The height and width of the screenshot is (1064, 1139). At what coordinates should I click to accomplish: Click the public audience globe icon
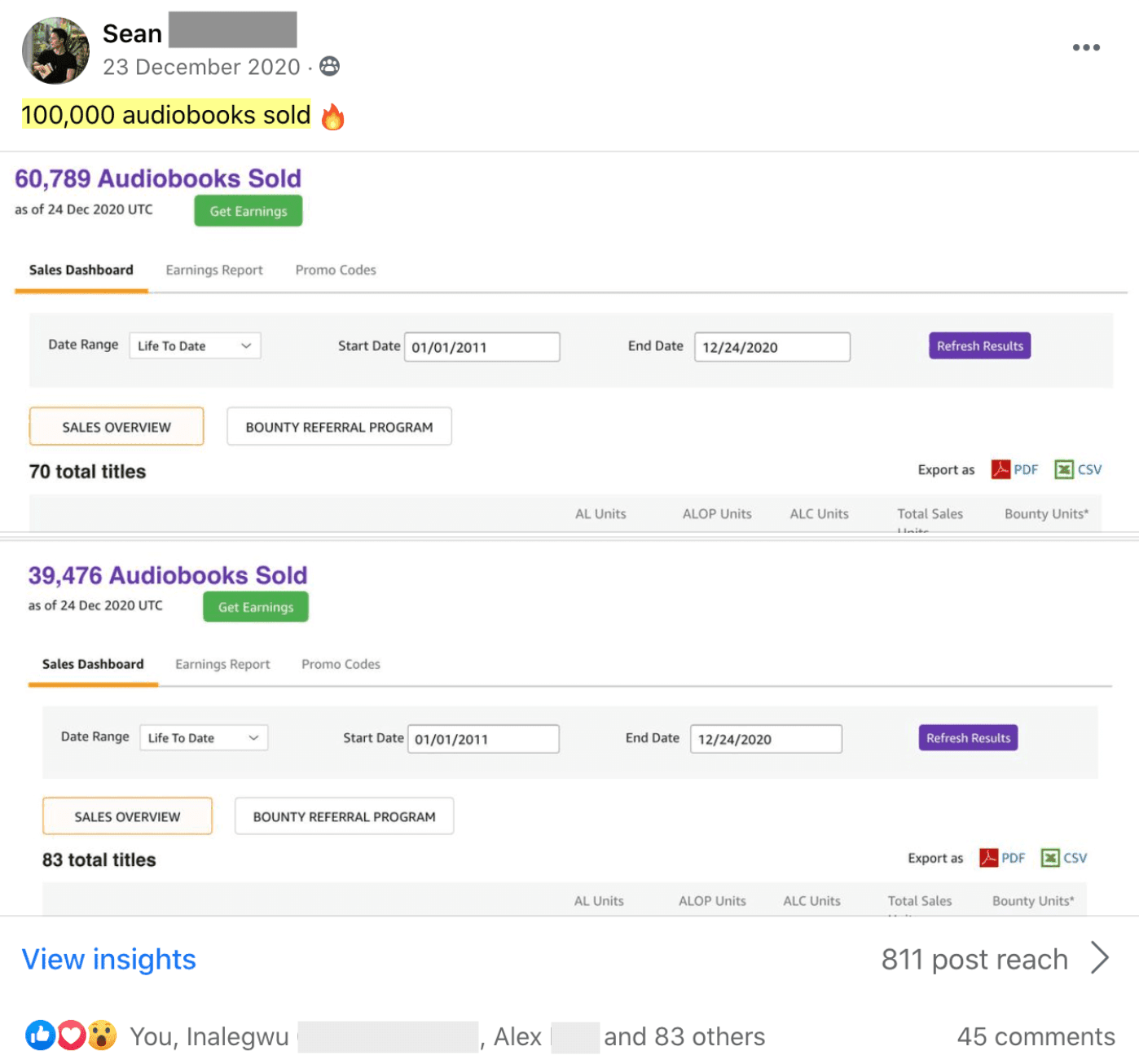(x=329, y=67)
